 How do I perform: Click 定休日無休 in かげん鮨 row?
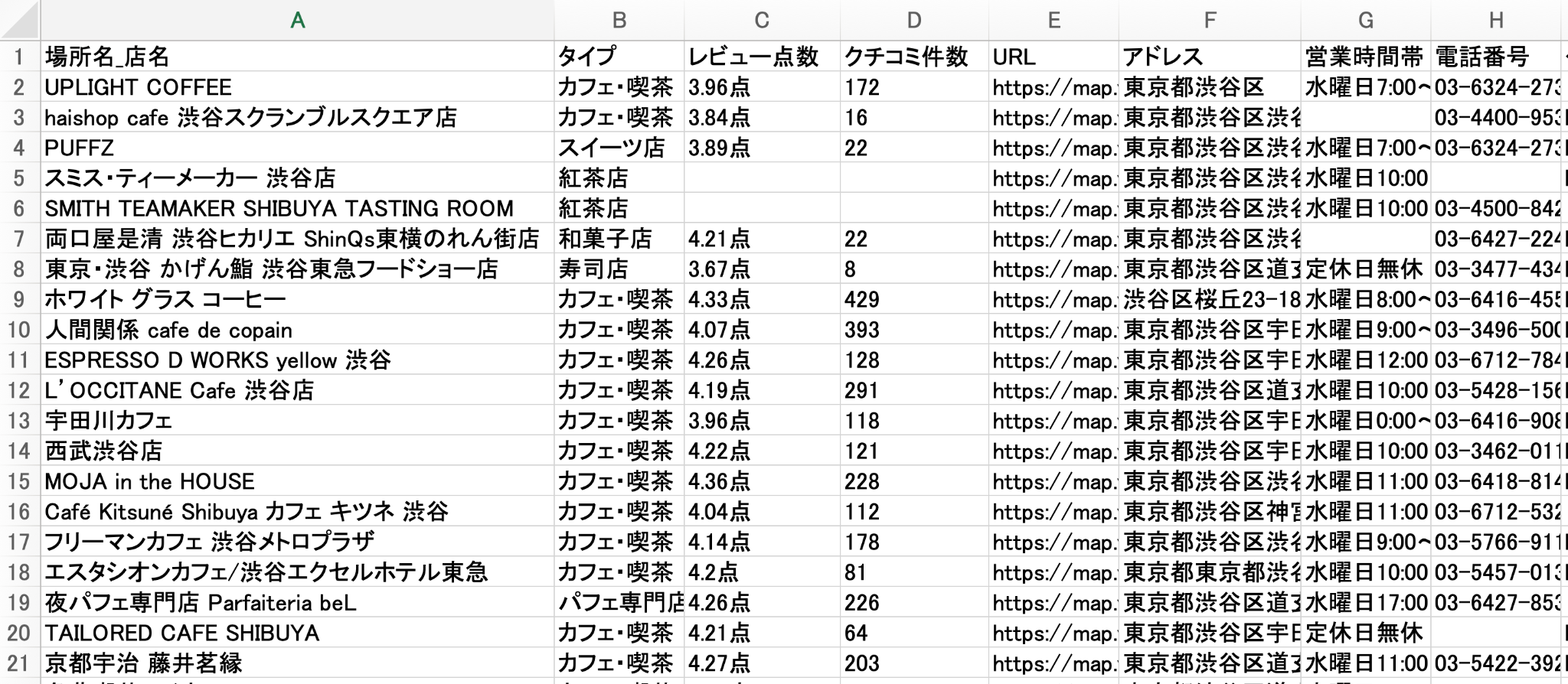coord(1366,269)
